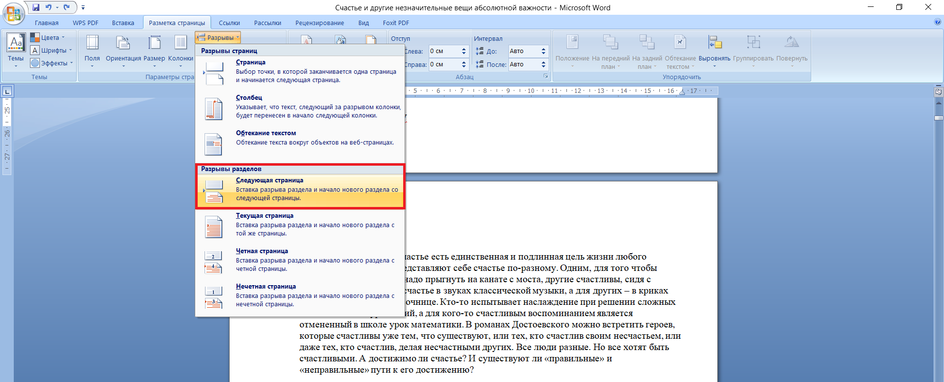Open the Колонки columns menu
Viewport: 944px width, 382px height.
pos(181,51)
